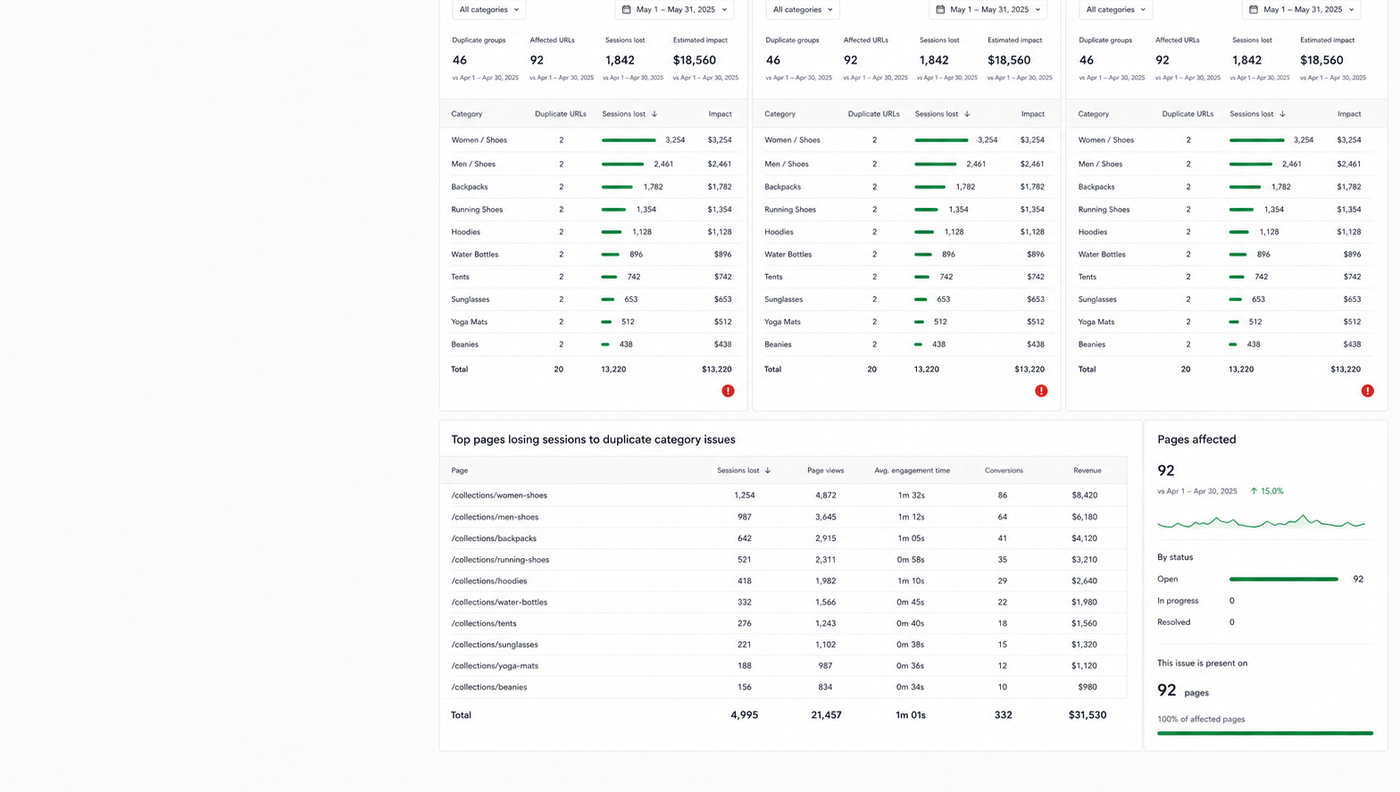Sort by Sessions lost arrow in Top pages table
Viewport: 1400px width, 792px height.
point(768,470)
